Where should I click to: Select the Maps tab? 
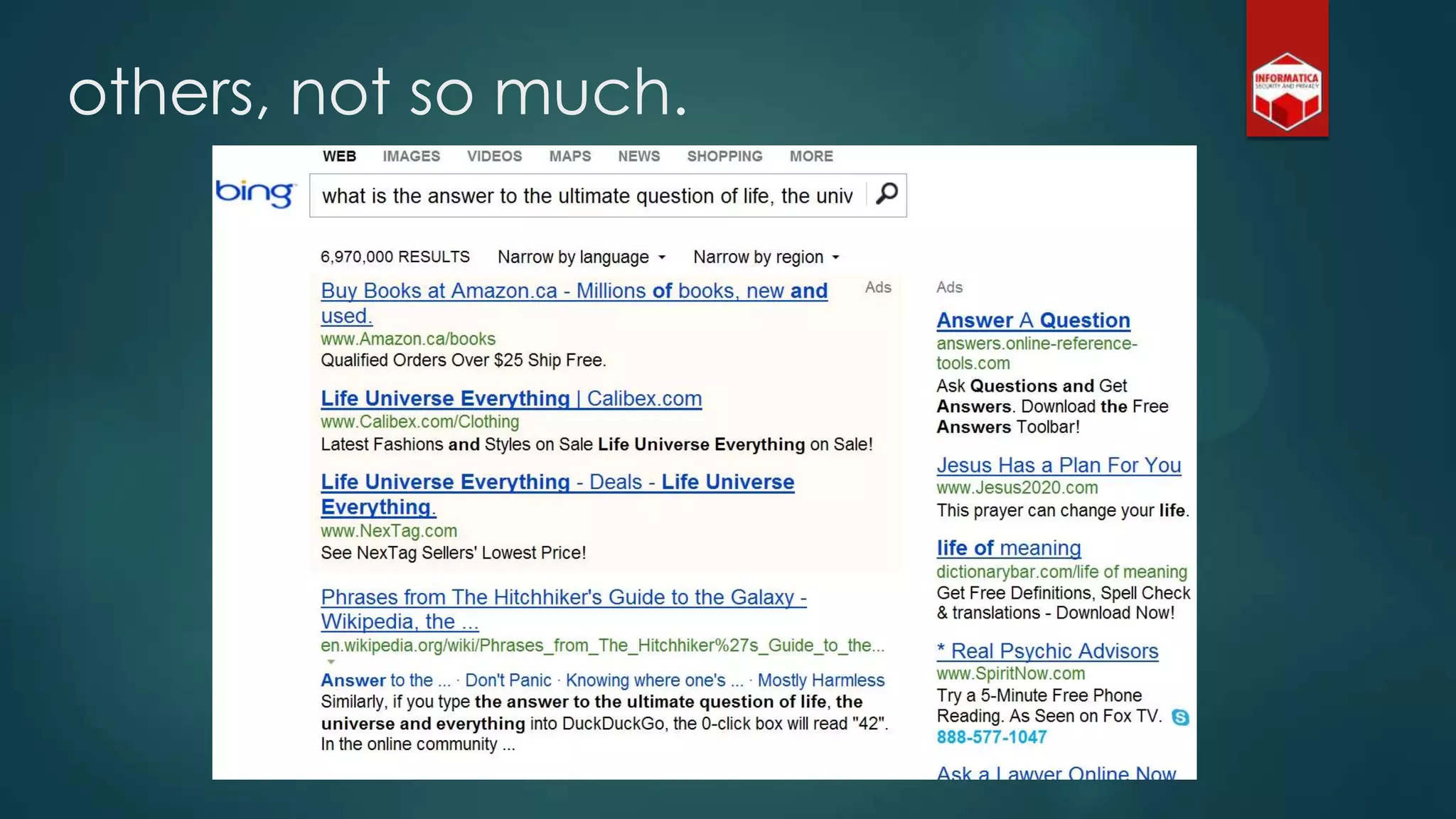pyautogui.click(x=569, y=156)
